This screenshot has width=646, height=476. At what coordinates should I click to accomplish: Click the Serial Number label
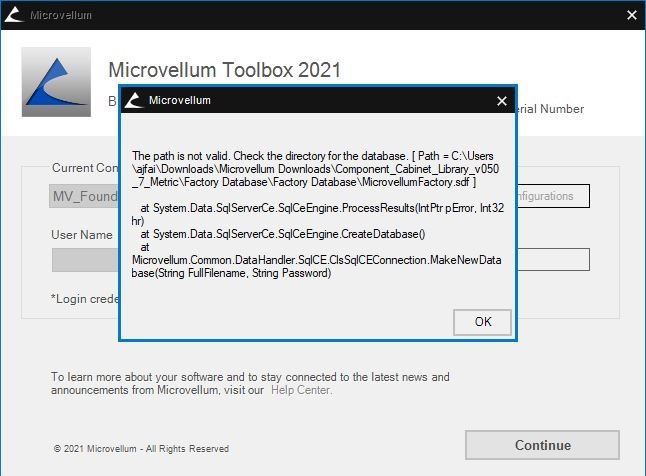(550, 109)
